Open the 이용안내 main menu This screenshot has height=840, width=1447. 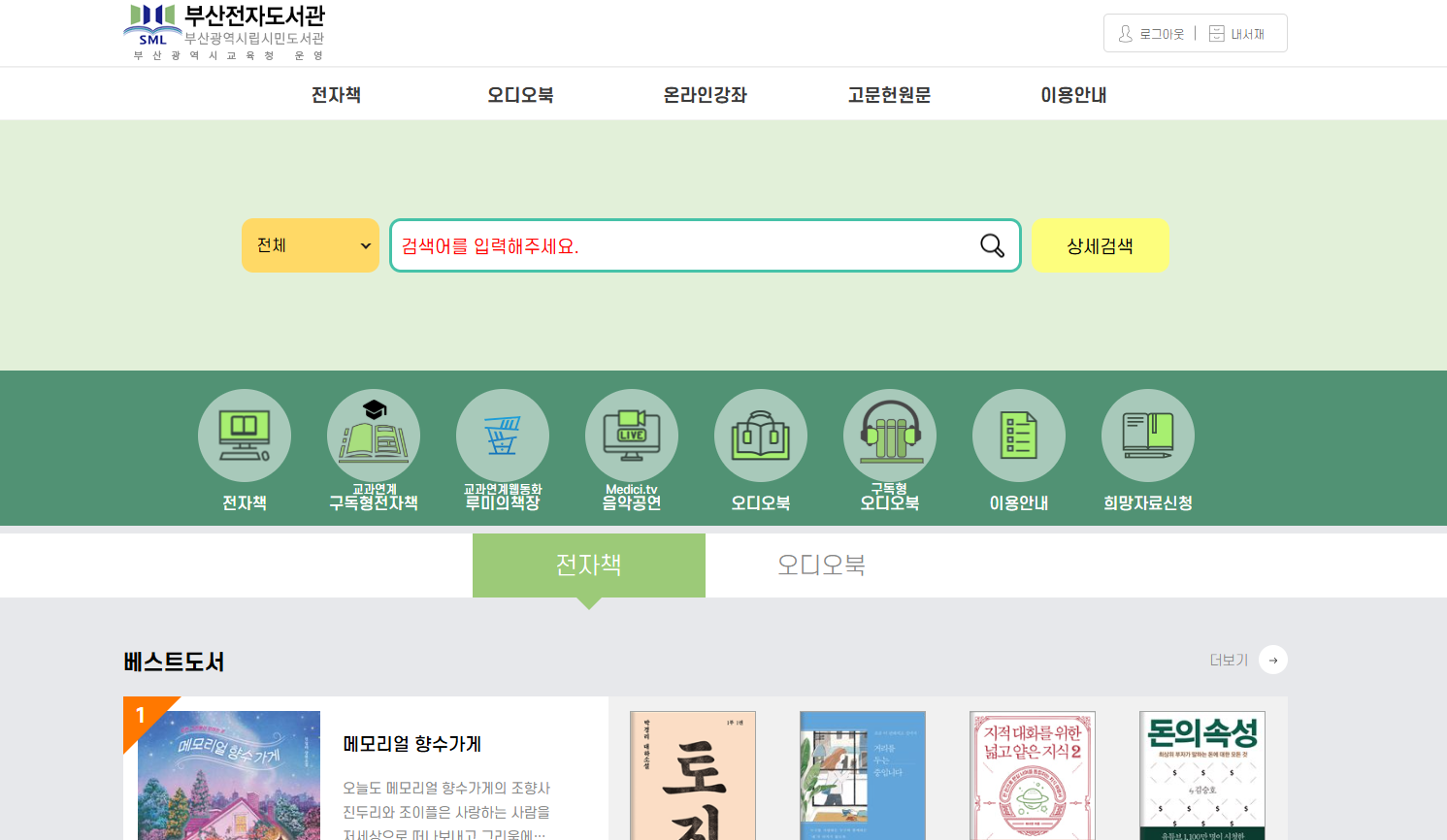pyautogui.click(x=1073, y=95)
